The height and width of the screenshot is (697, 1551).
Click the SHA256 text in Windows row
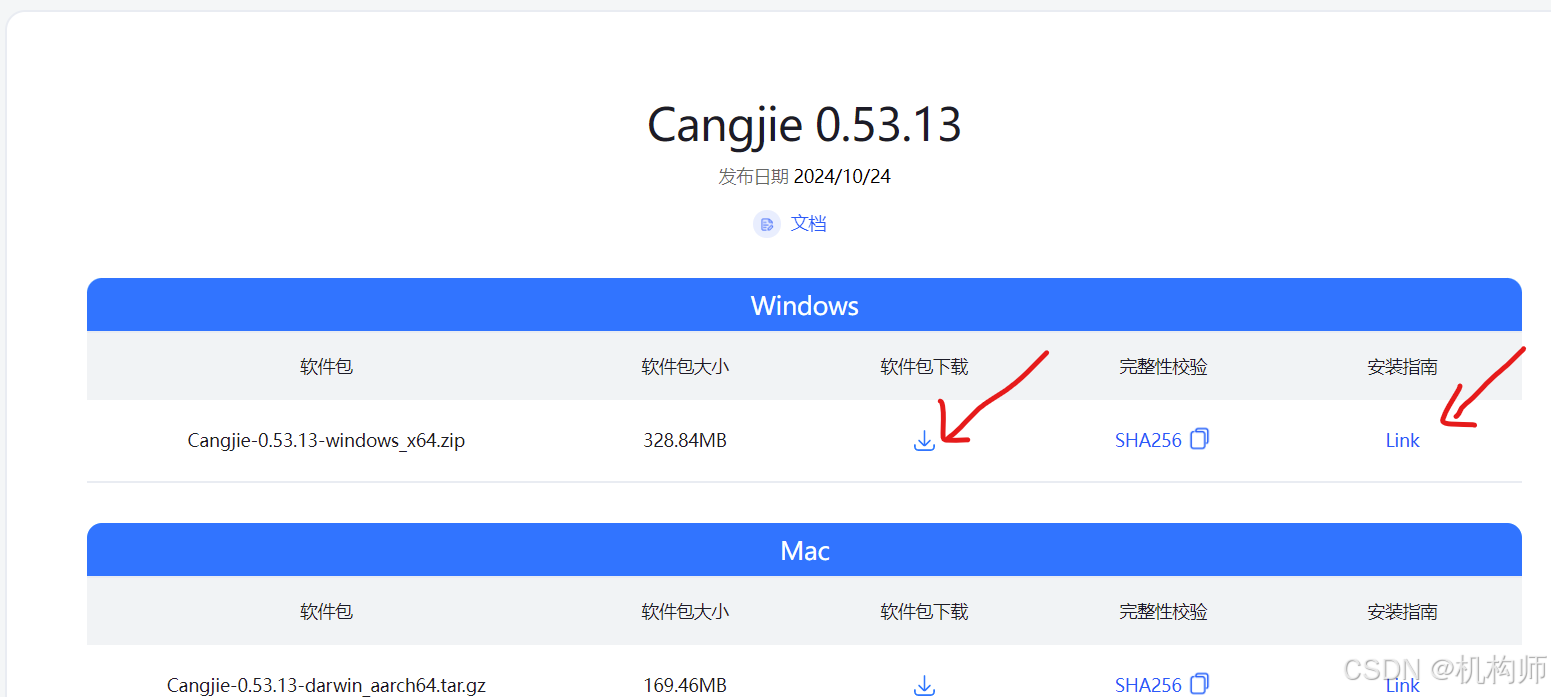point(1148,440)
